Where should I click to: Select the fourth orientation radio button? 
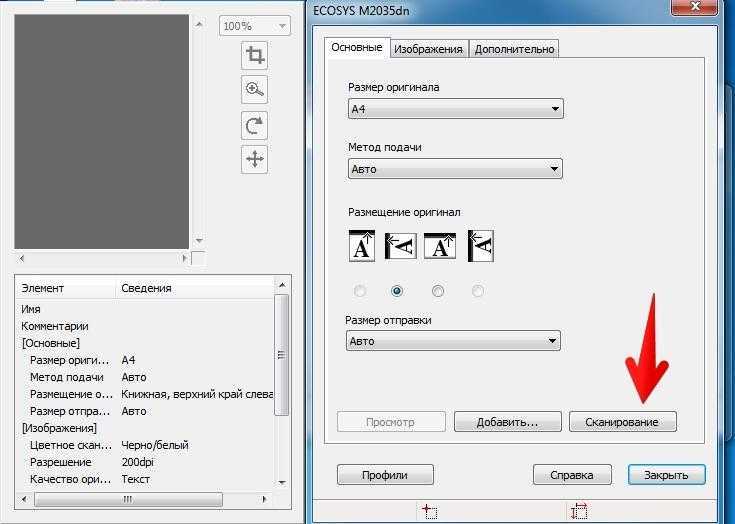[x=477, y=291]
